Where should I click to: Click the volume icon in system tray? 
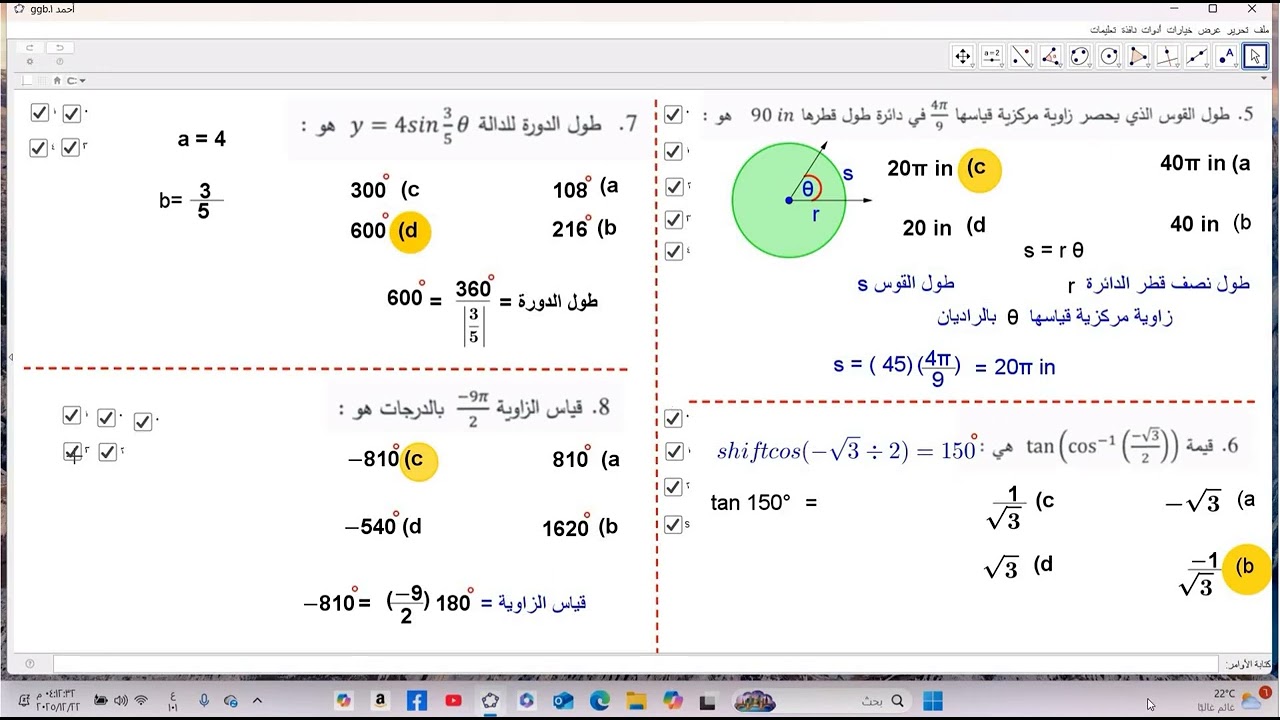pyautogui.click(x=121, y=701)
